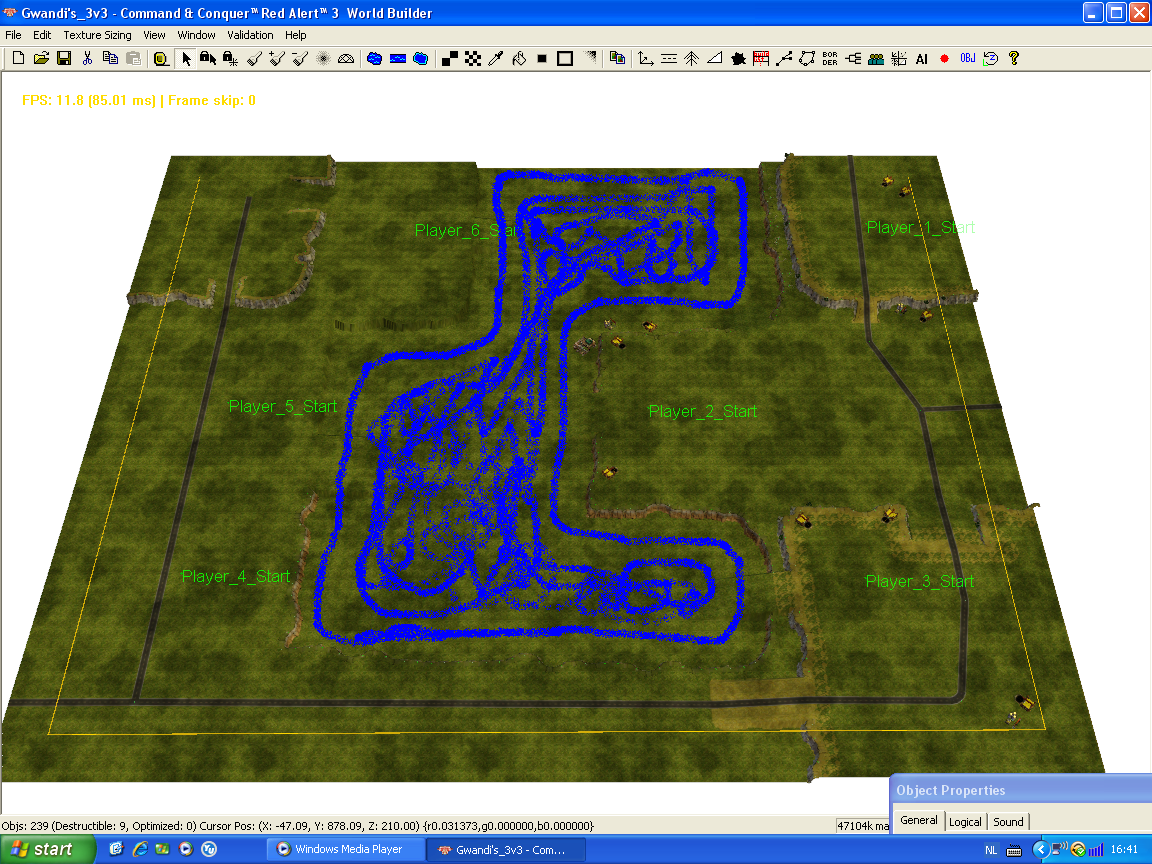
Task: Select the Player_5_Start waypoint label
Action: [283, 406]
